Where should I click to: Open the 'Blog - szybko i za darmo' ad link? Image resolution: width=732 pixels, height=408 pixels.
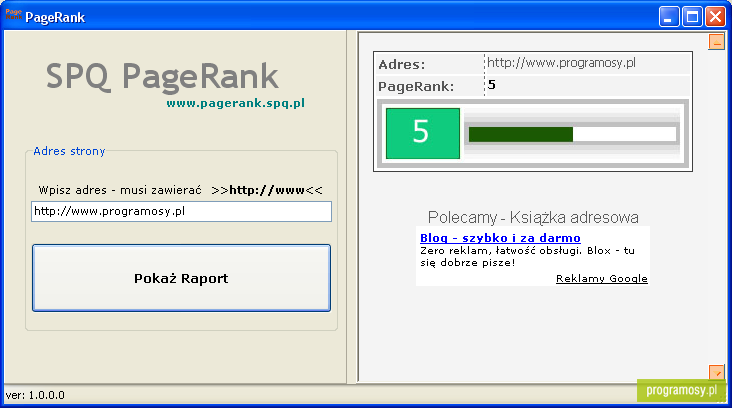[500, 238]
